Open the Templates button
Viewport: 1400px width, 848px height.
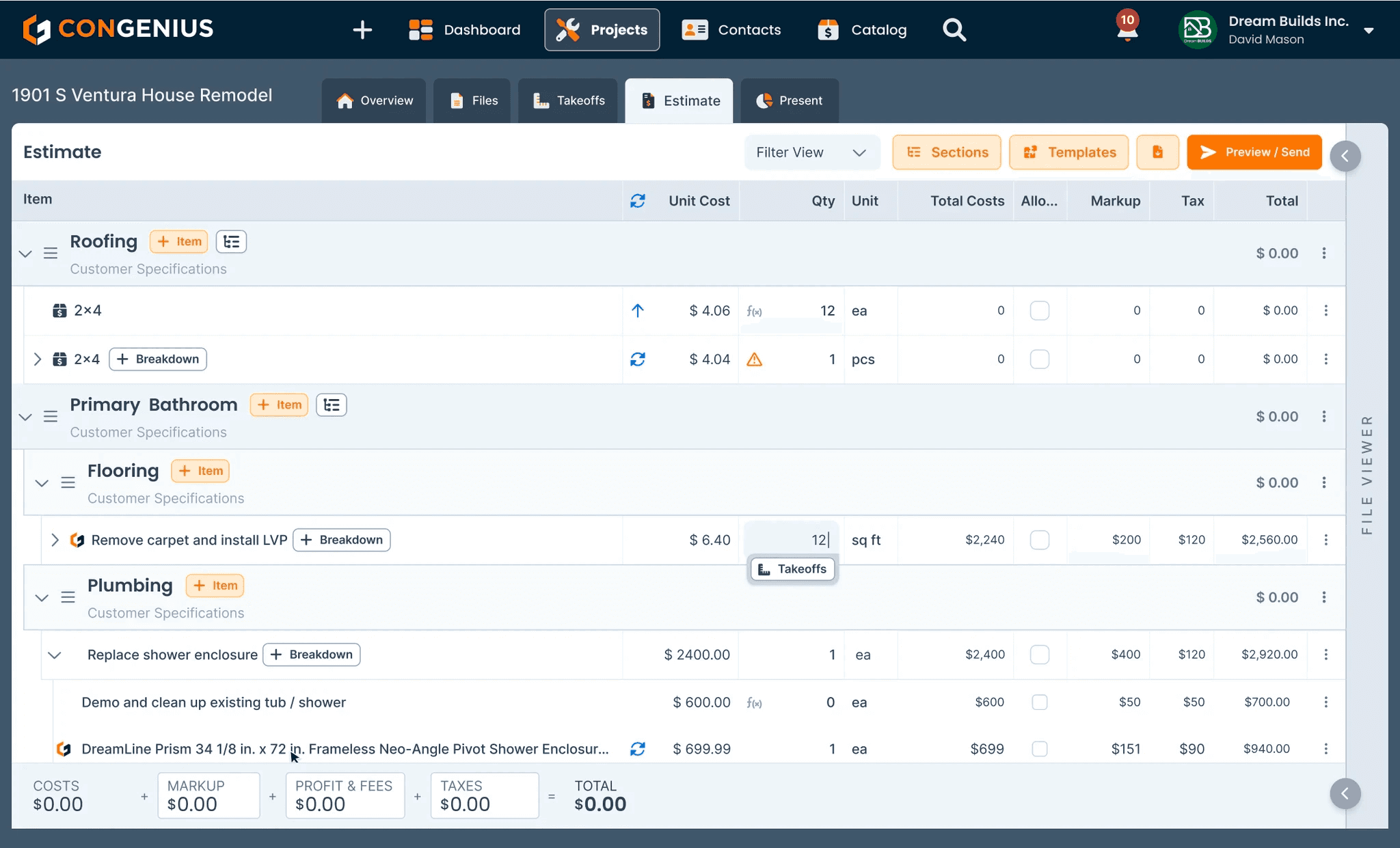pyautogui.click(x=1068, y=152)
